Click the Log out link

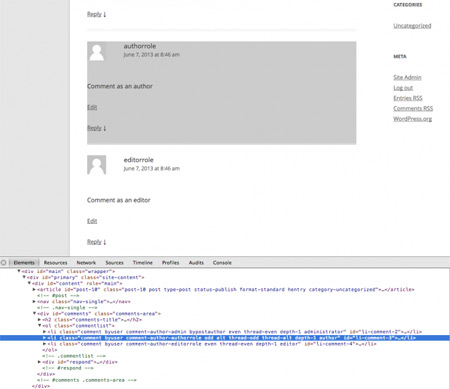click(403, 88)
